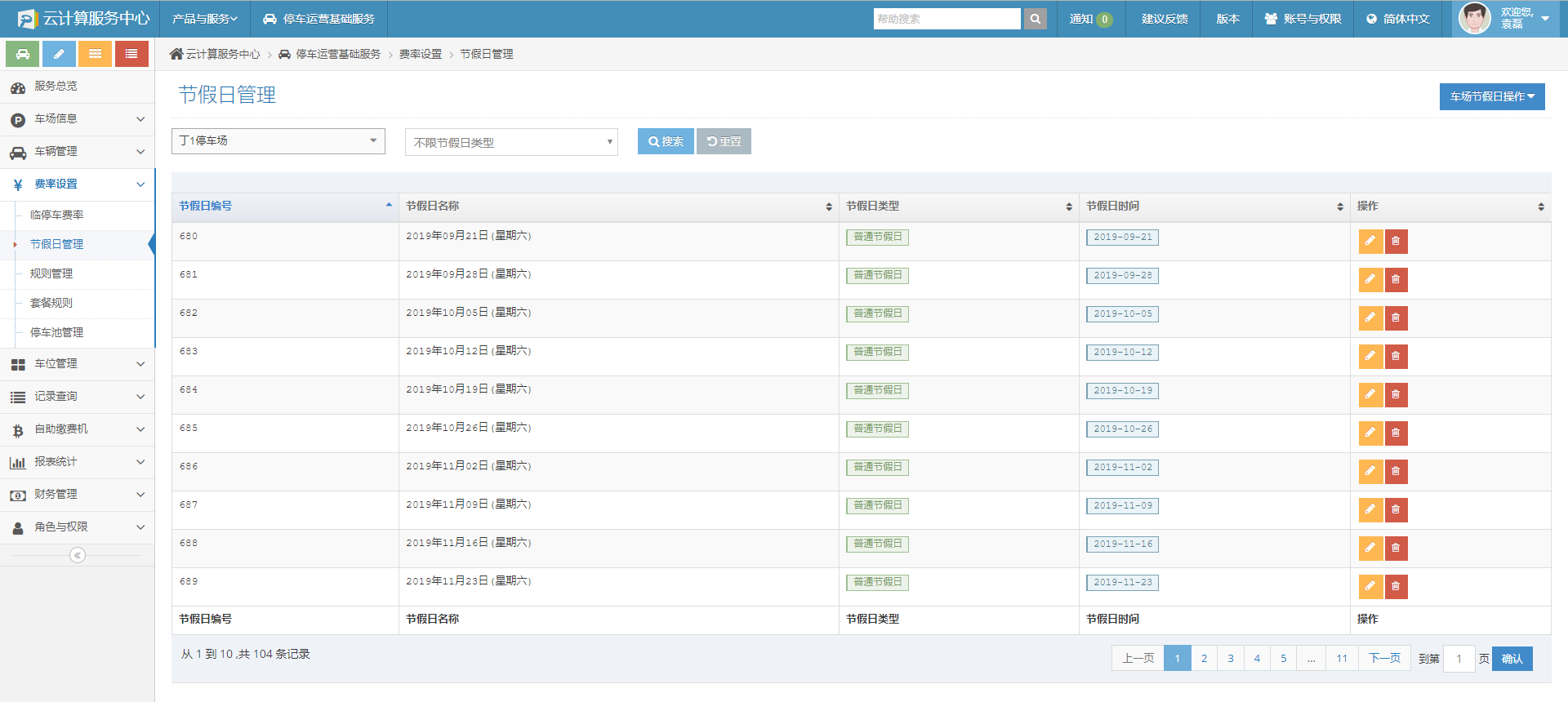
Task: Click the blue pencil shortcut icon
Action: click(x=59, y=54)
